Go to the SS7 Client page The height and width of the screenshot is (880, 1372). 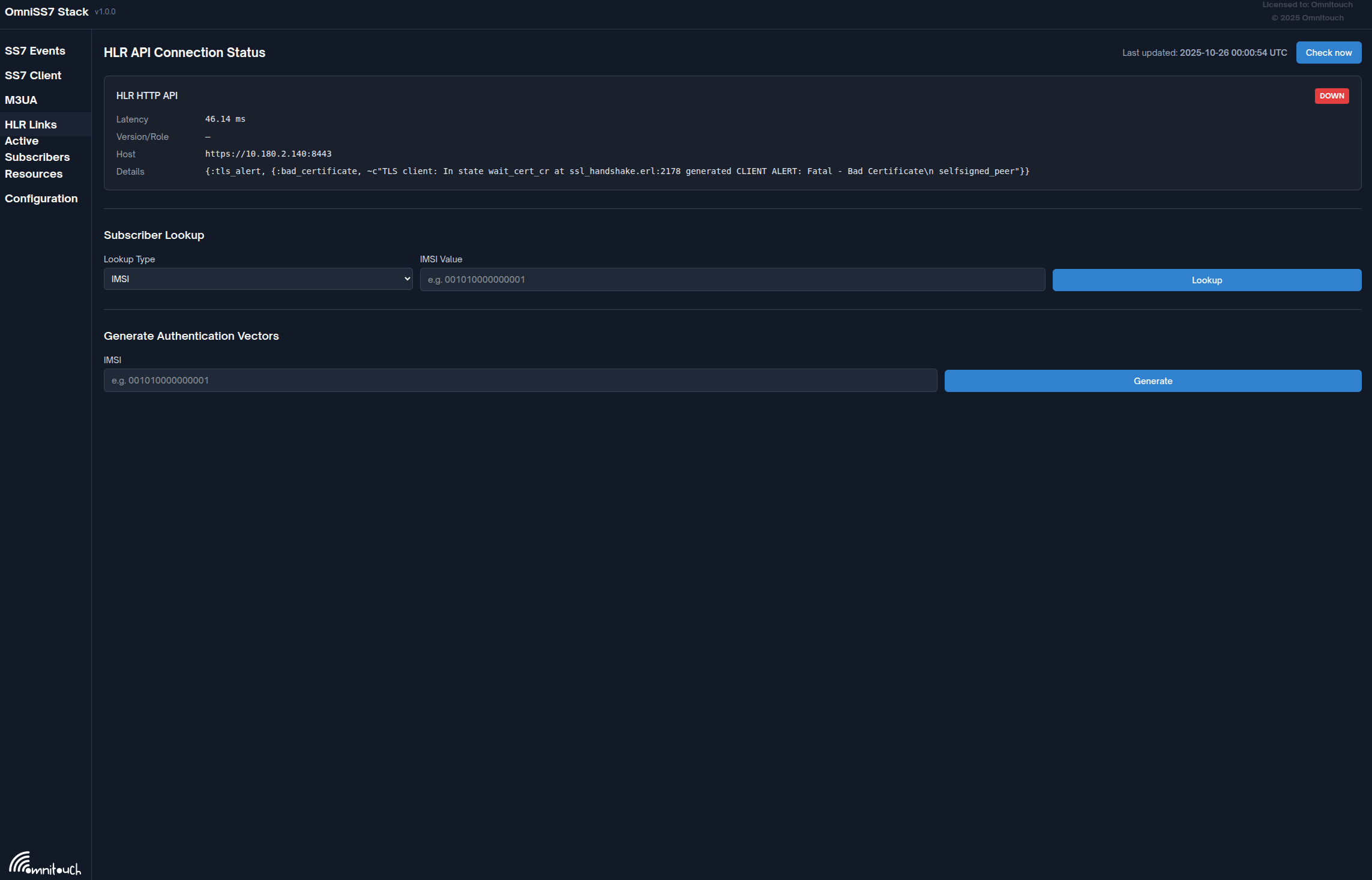[x=33, y=76]
